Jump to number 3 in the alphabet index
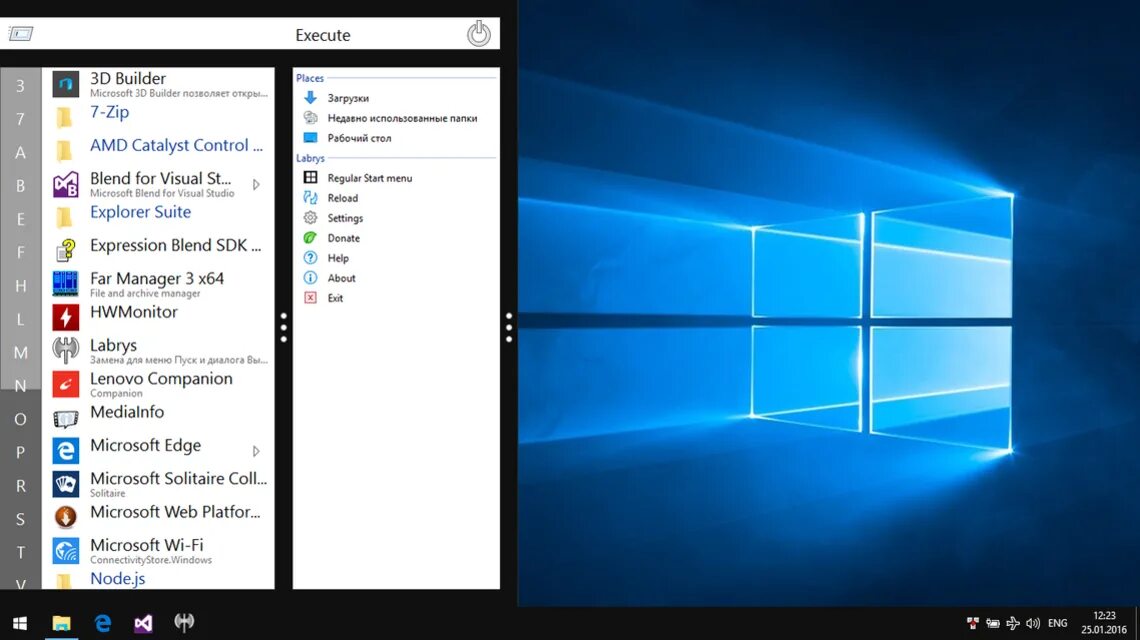This screenshot has height=640, width=1140. (x=20, y=86)
